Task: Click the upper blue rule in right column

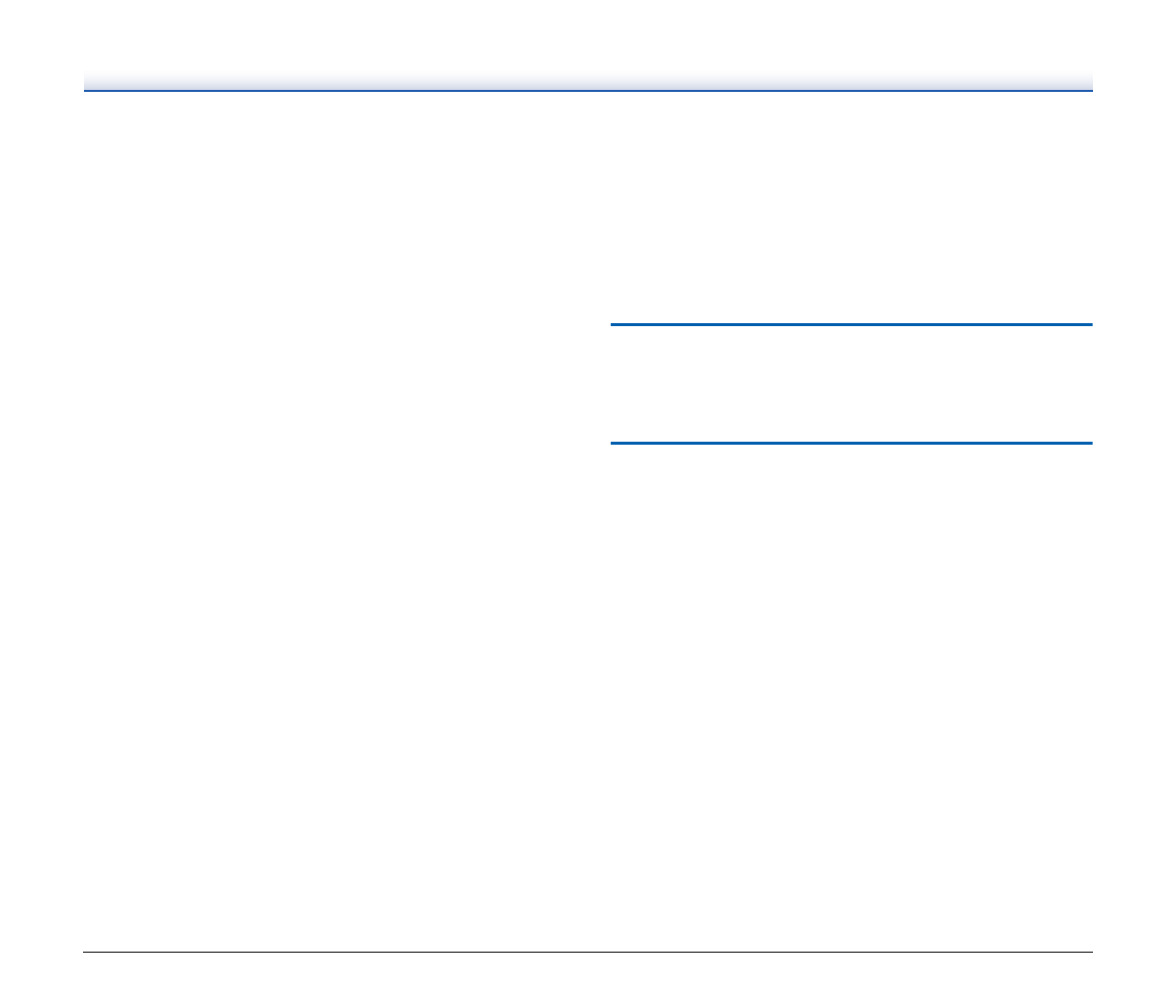Action: pos(851,325)
